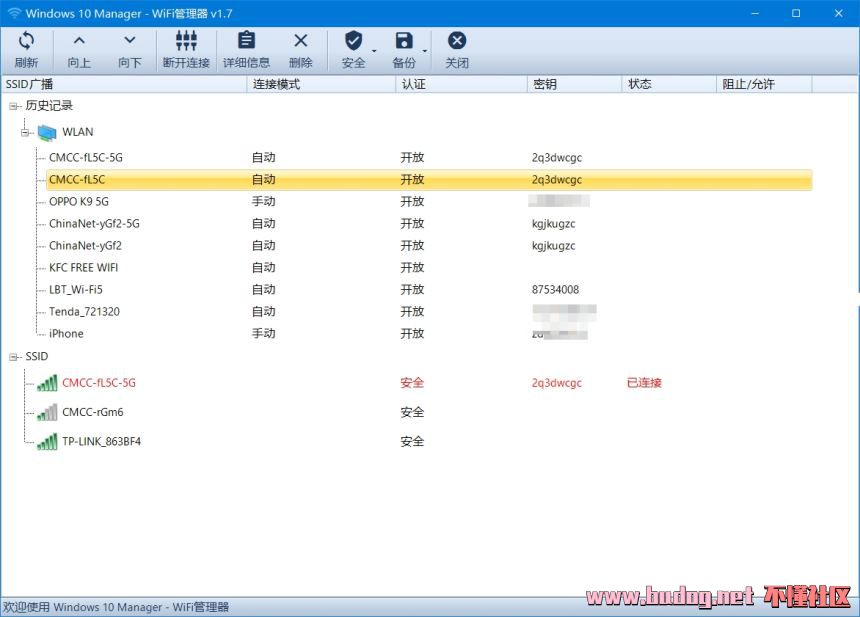The height and width of the screenshot is (617, 860).
Task: Sort by 连接模式 column header
Action: point(321,84)
